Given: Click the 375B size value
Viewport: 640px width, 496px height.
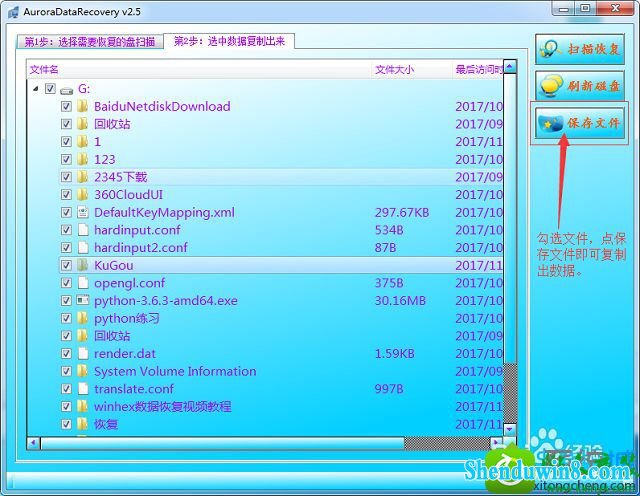Looking at the screenshot, I should (389, 283).
